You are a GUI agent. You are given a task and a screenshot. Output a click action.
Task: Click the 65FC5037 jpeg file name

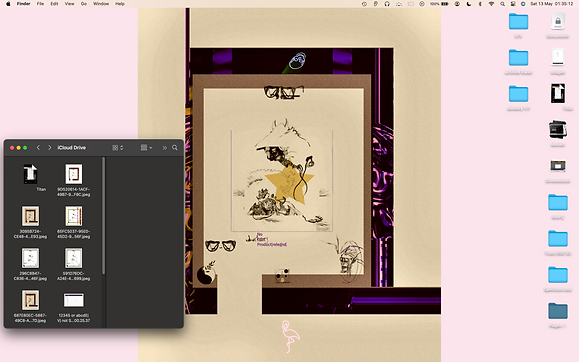pos(73,234)
